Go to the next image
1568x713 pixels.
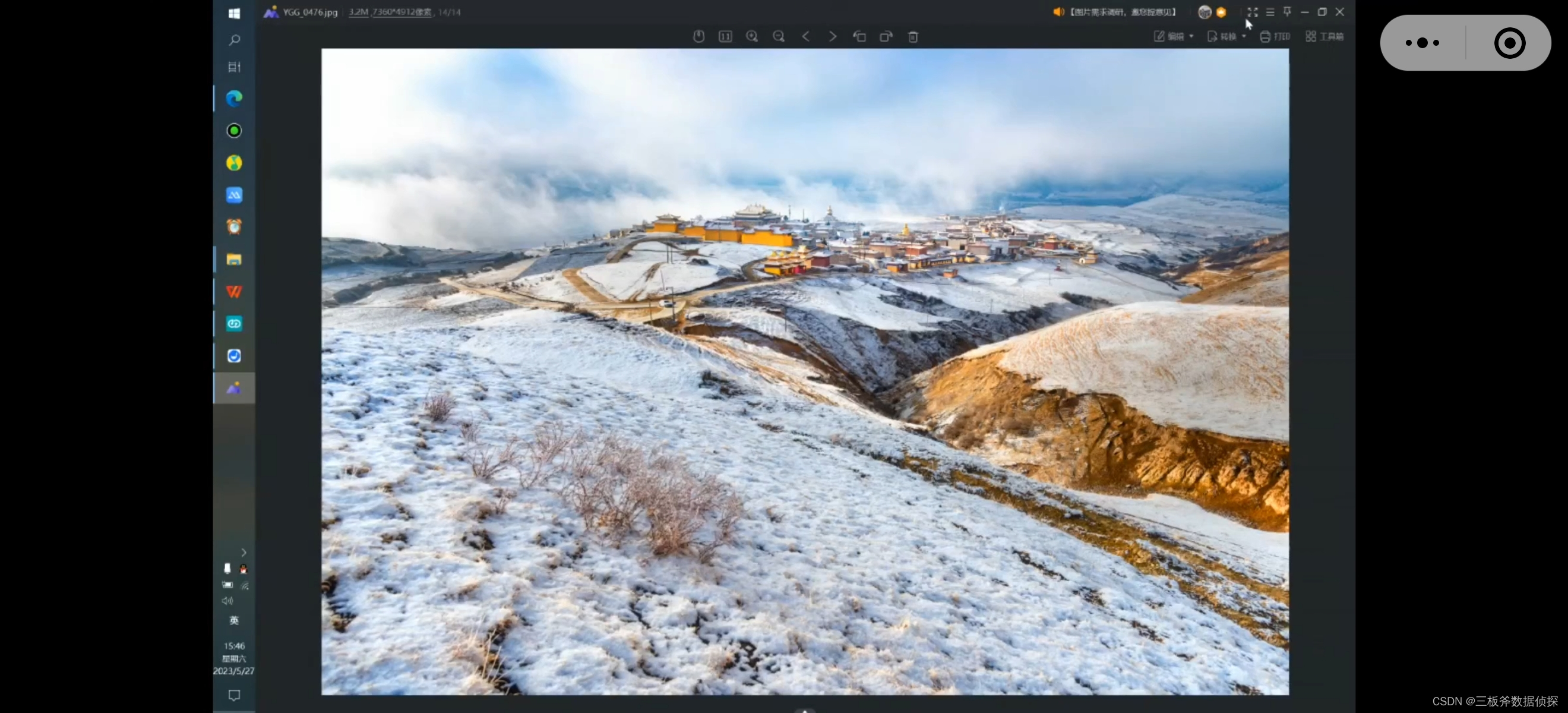(x=832, y=36)
